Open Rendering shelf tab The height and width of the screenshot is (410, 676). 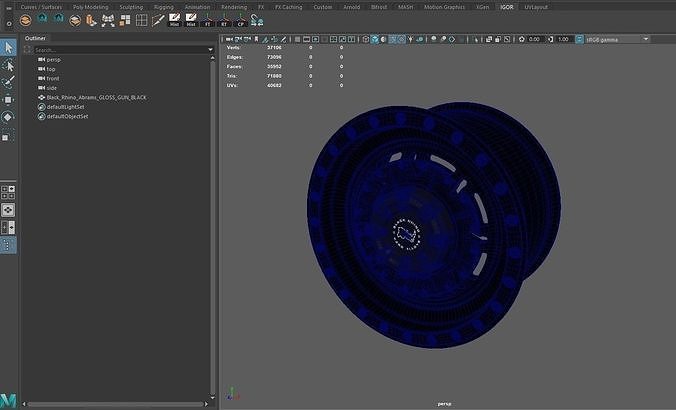[x=234, y=7]
